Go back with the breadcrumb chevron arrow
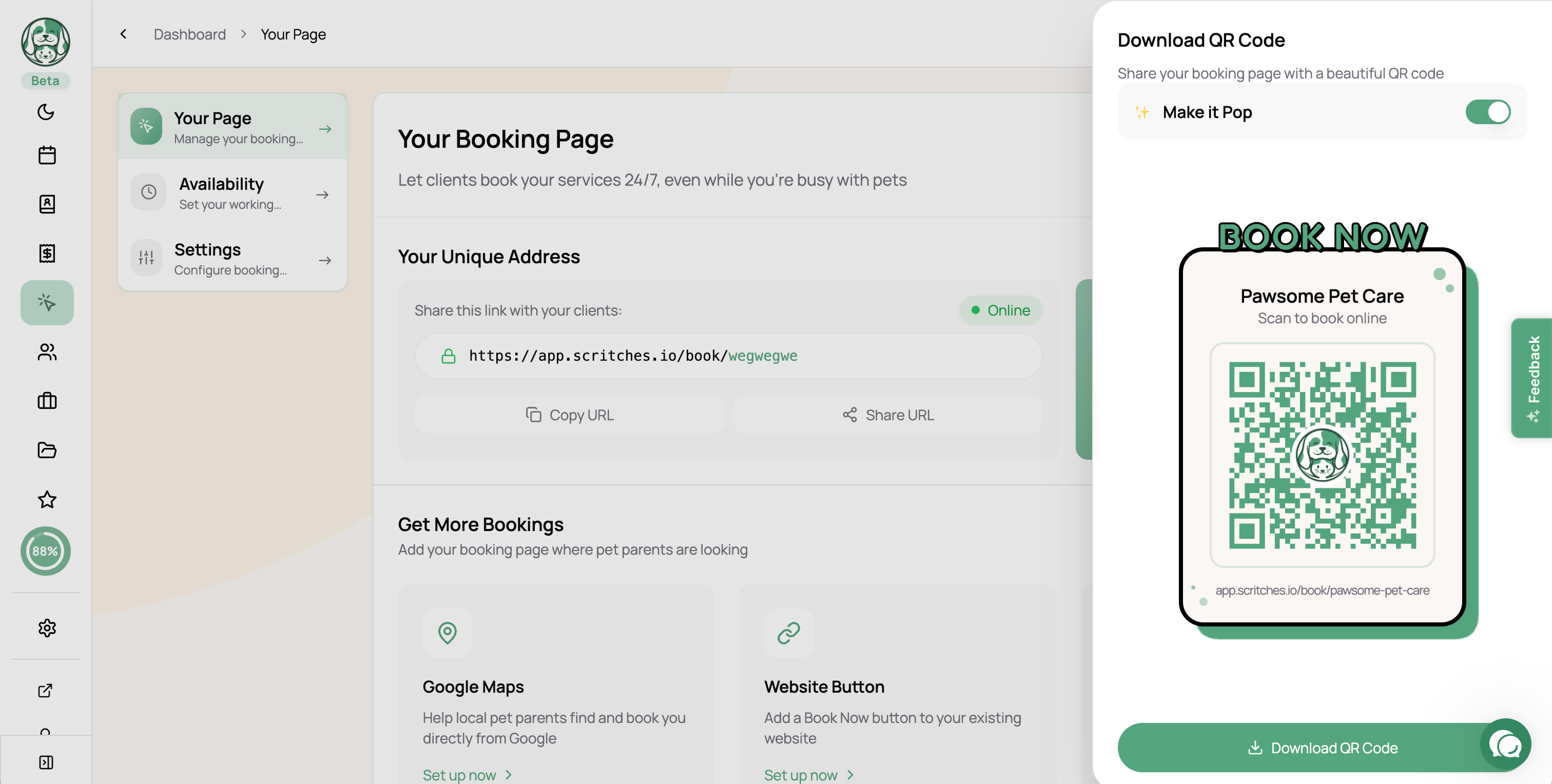 [x=124, y=34]
